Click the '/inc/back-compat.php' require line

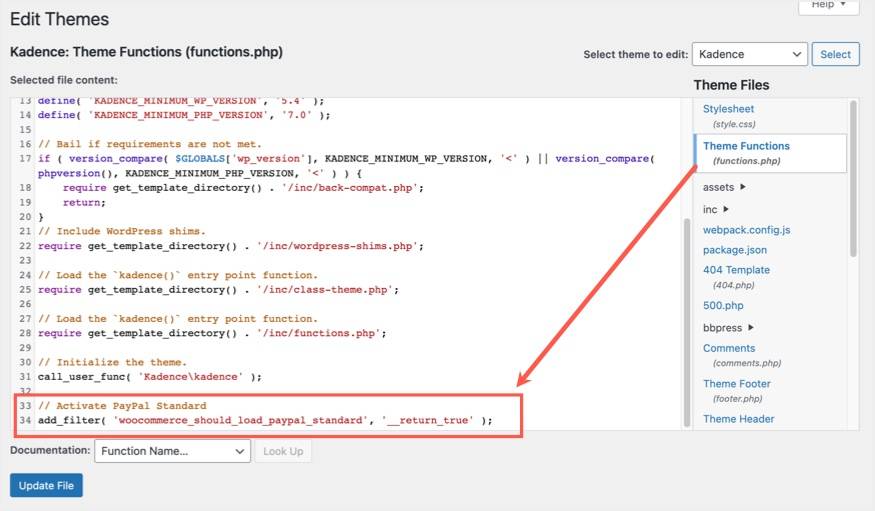243,187
